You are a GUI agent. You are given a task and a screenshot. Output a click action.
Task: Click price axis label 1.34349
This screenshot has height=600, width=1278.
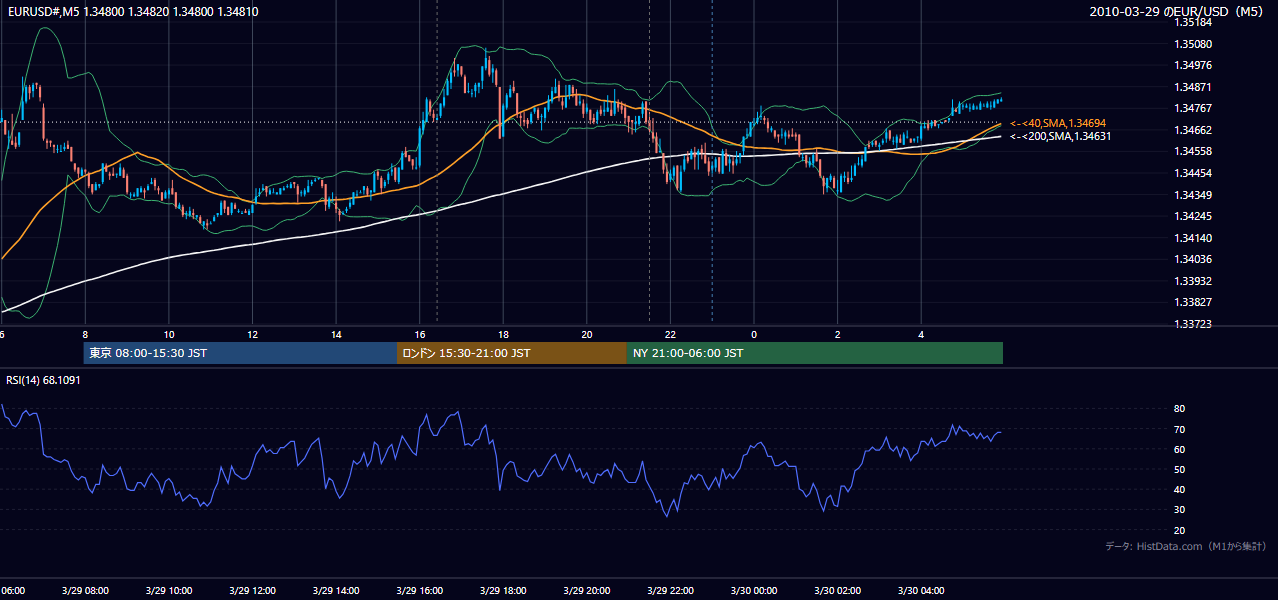(1193, 195)
